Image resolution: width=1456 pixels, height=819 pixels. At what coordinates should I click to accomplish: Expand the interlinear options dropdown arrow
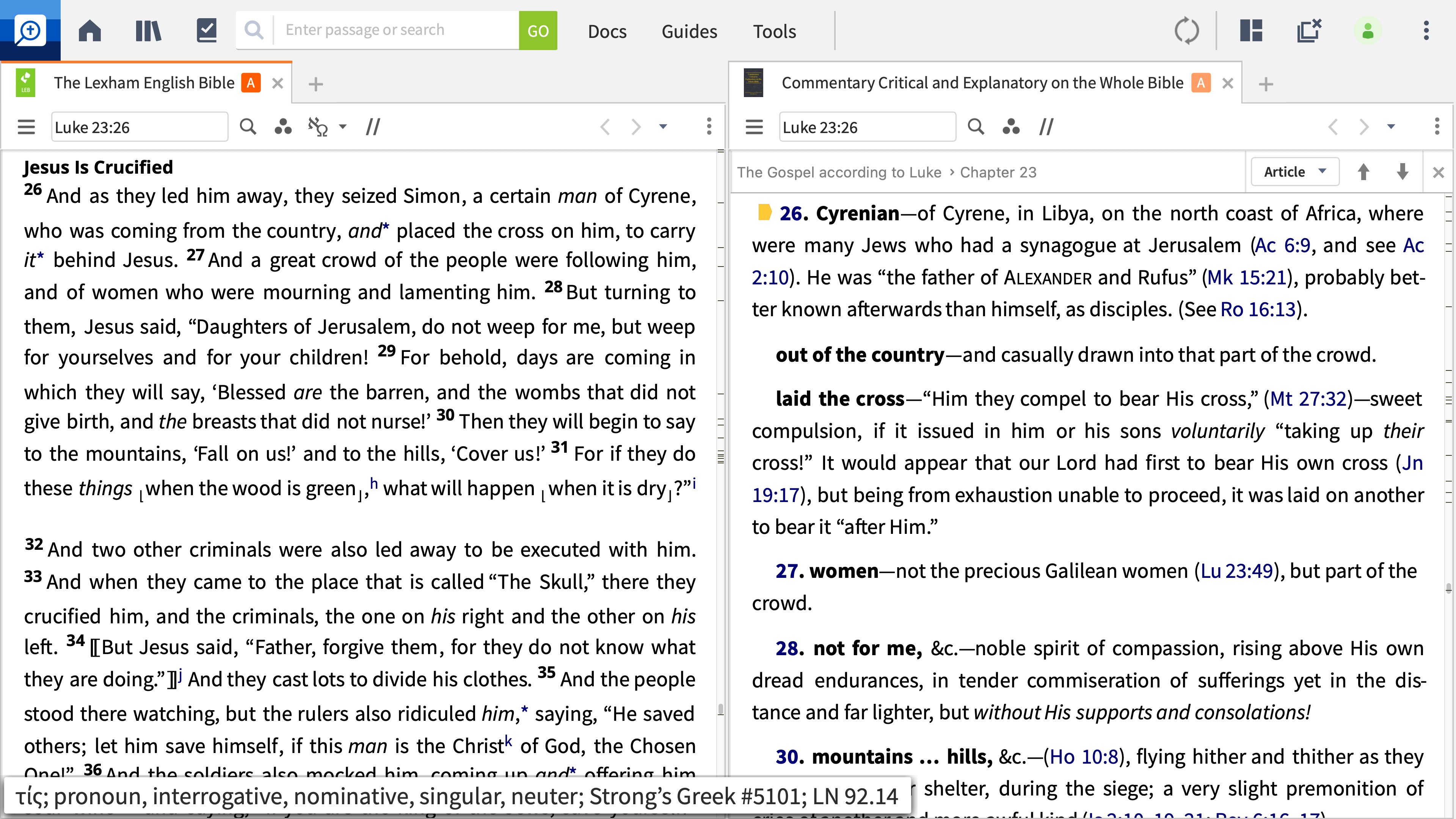[342, 127]
